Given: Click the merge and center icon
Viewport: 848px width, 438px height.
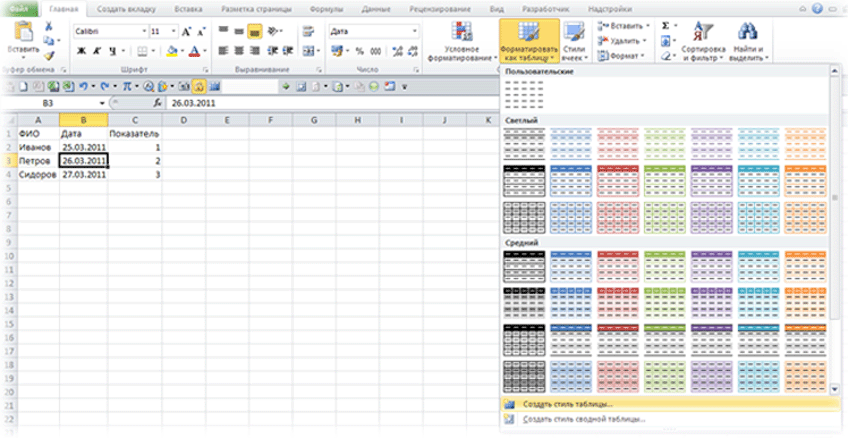Looking at the screenshot, I should pyautogui.click(x=307, y=51).
